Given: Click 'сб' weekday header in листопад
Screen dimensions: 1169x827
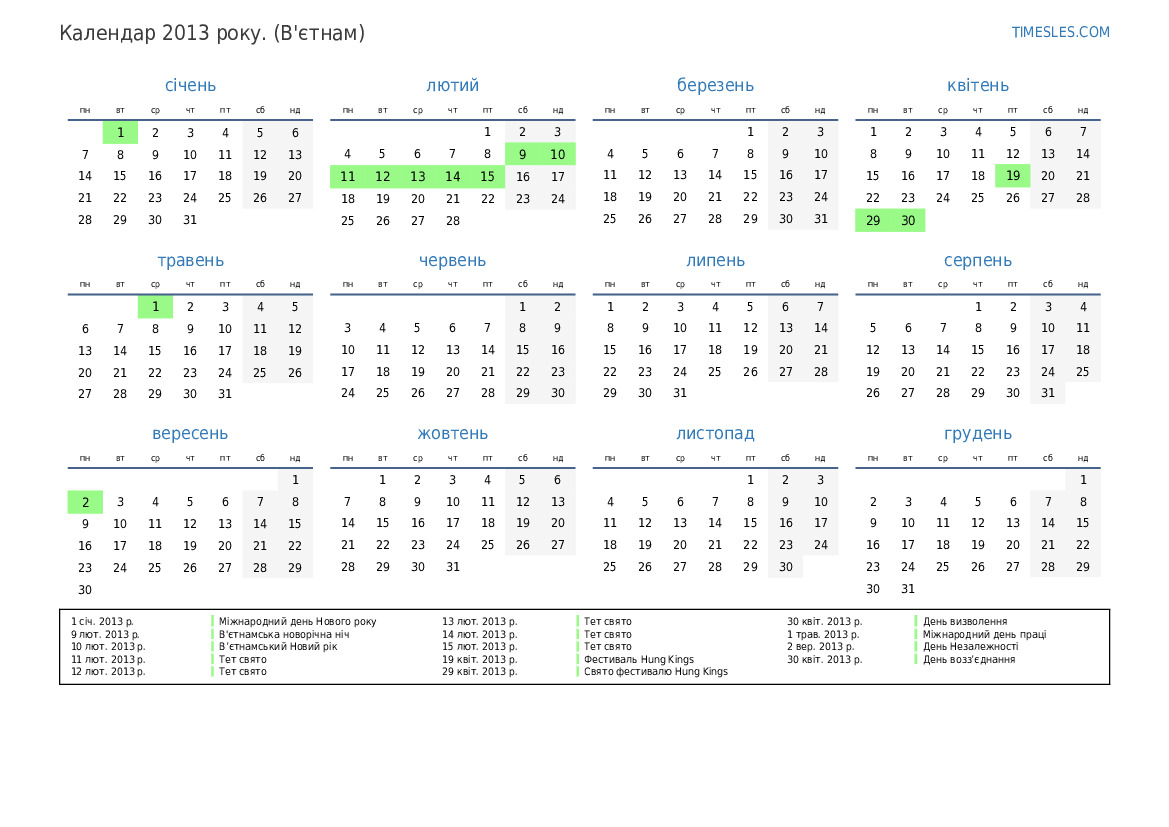Looking at the screenshot, I should (785, 459).
